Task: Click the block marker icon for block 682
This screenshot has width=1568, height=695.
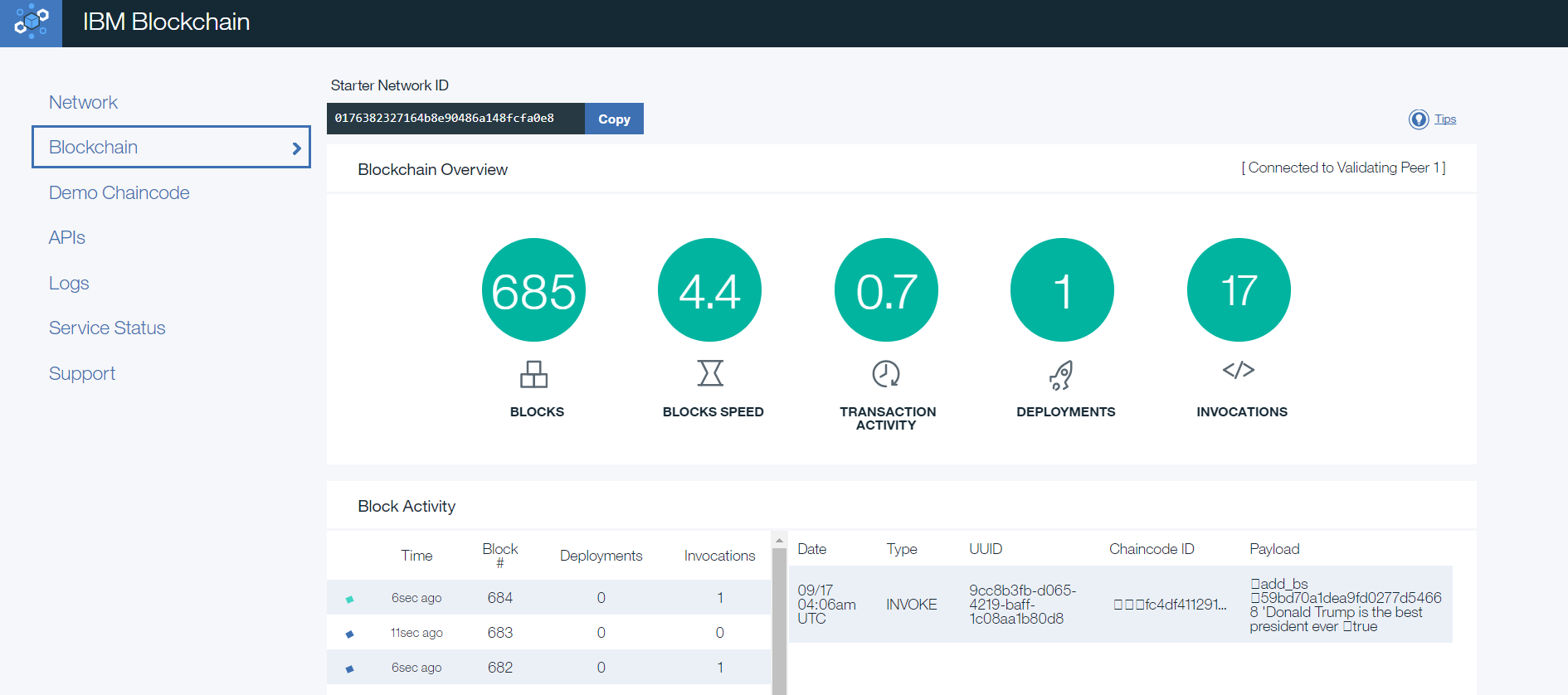Action: tap(349, 668)
